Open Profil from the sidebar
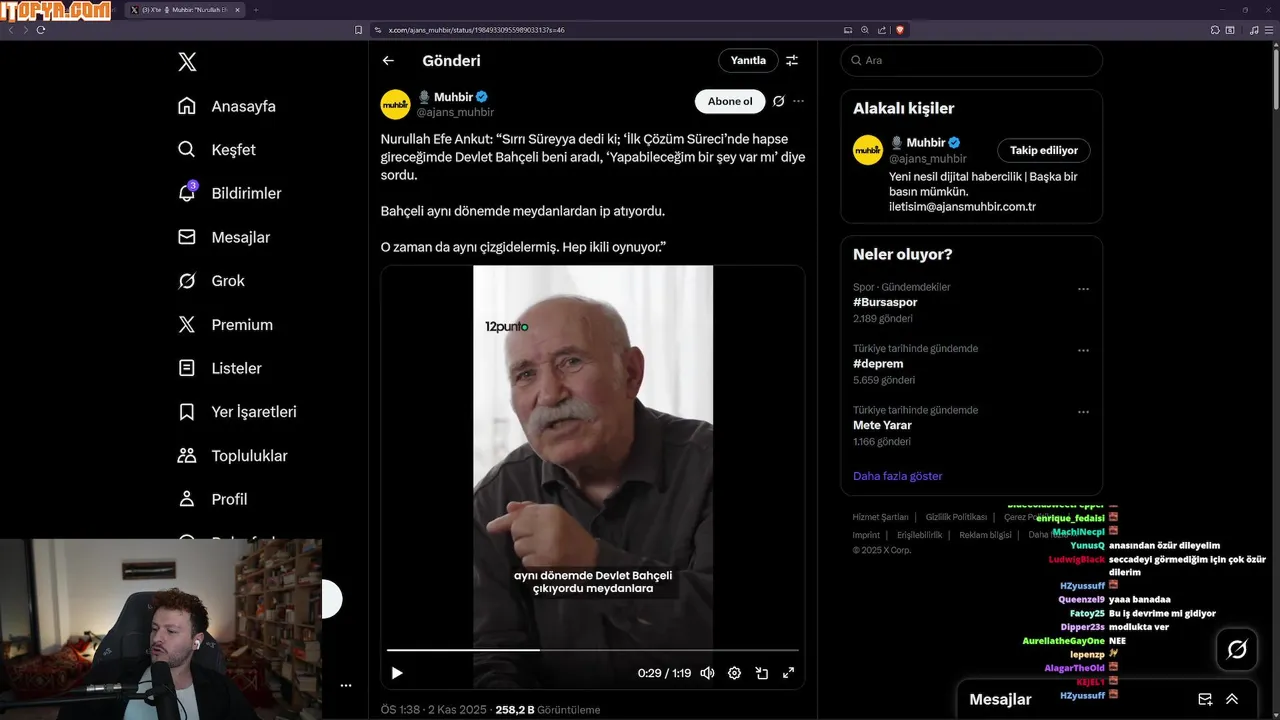This screenshot has width=1280, height=720. [x=212, y=499]
